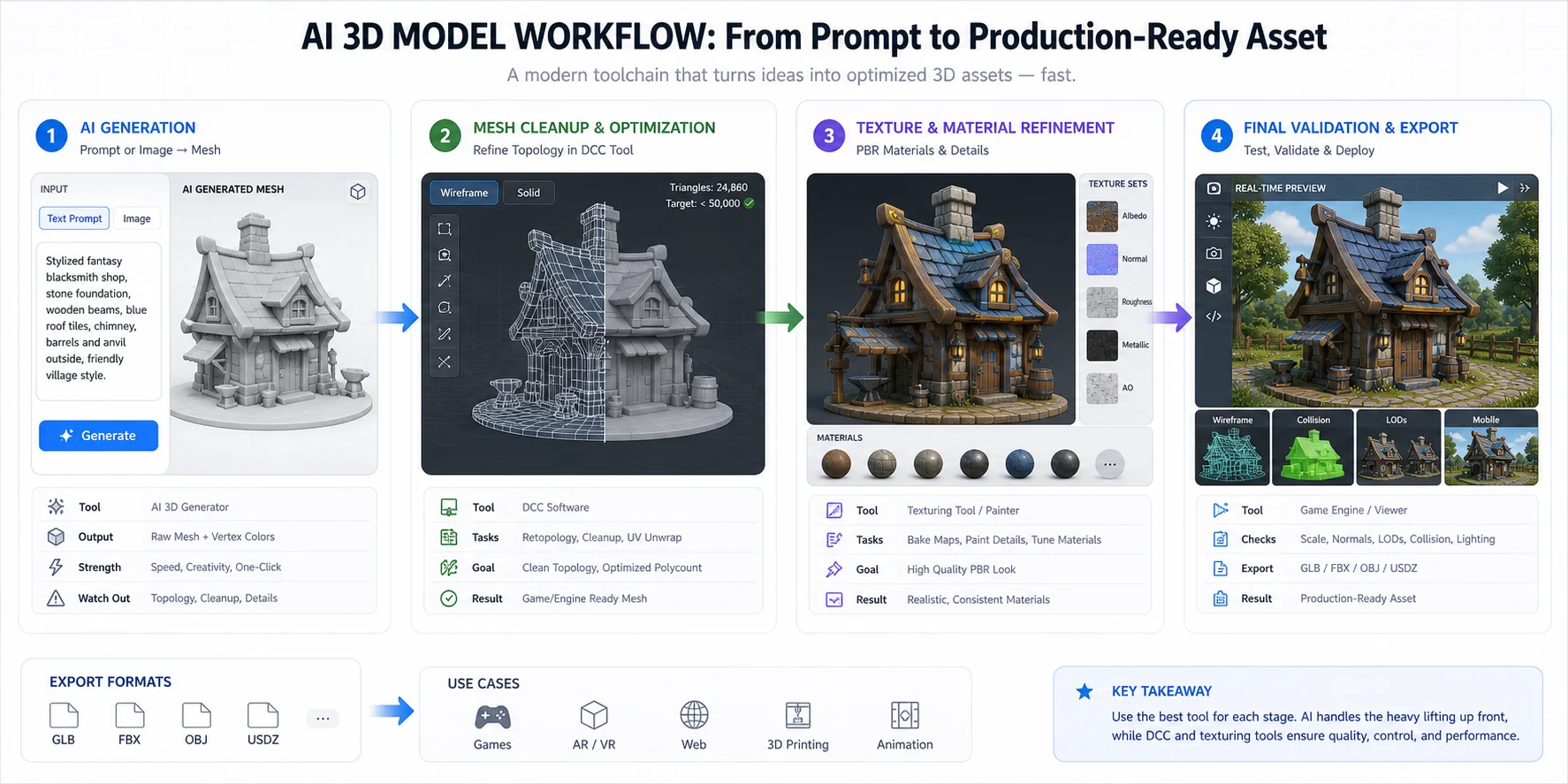
Task: Click the 'AI GENERATION' step heading
Action: pos(138,127)
